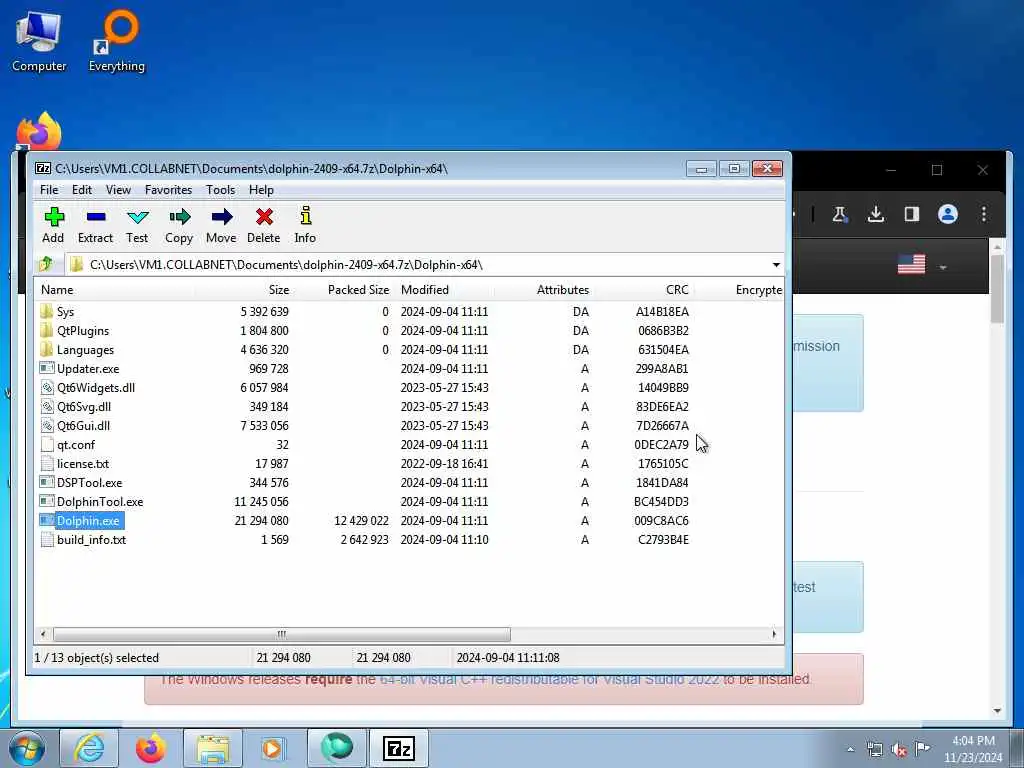
Task: Open the green browser taskbar icon
Action: coord(336,748)
